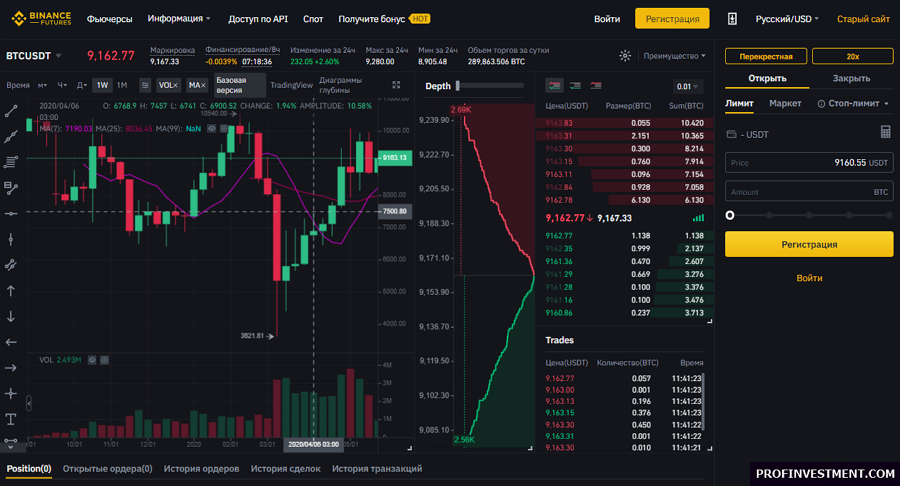Click the order amount percentage slider handle
This screenshot has height=486, width=900.
[x=730, y=215]
